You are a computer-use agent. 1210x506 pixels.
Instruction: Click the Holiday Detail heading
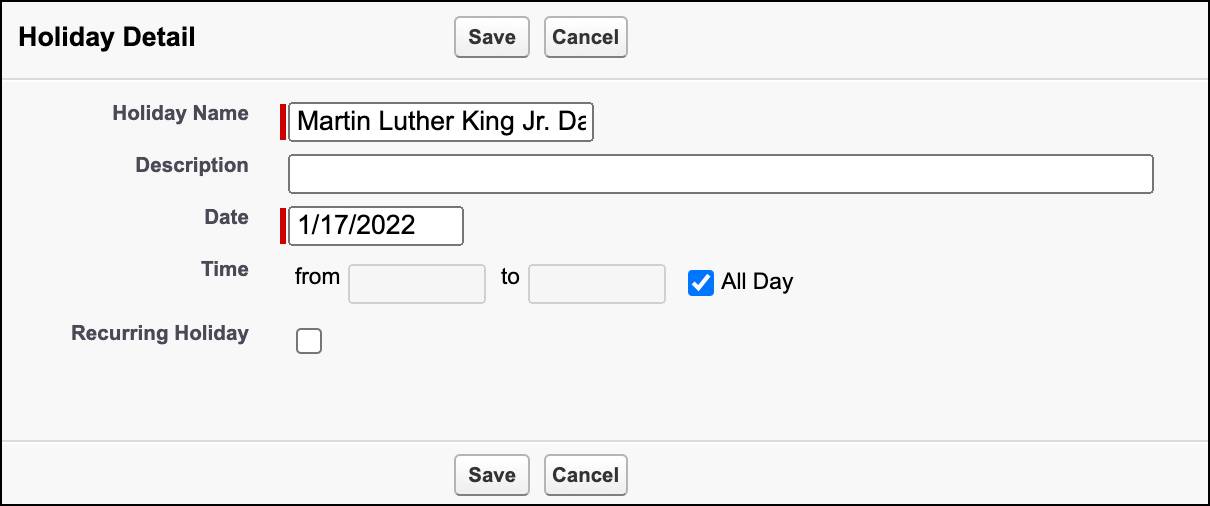107,37
